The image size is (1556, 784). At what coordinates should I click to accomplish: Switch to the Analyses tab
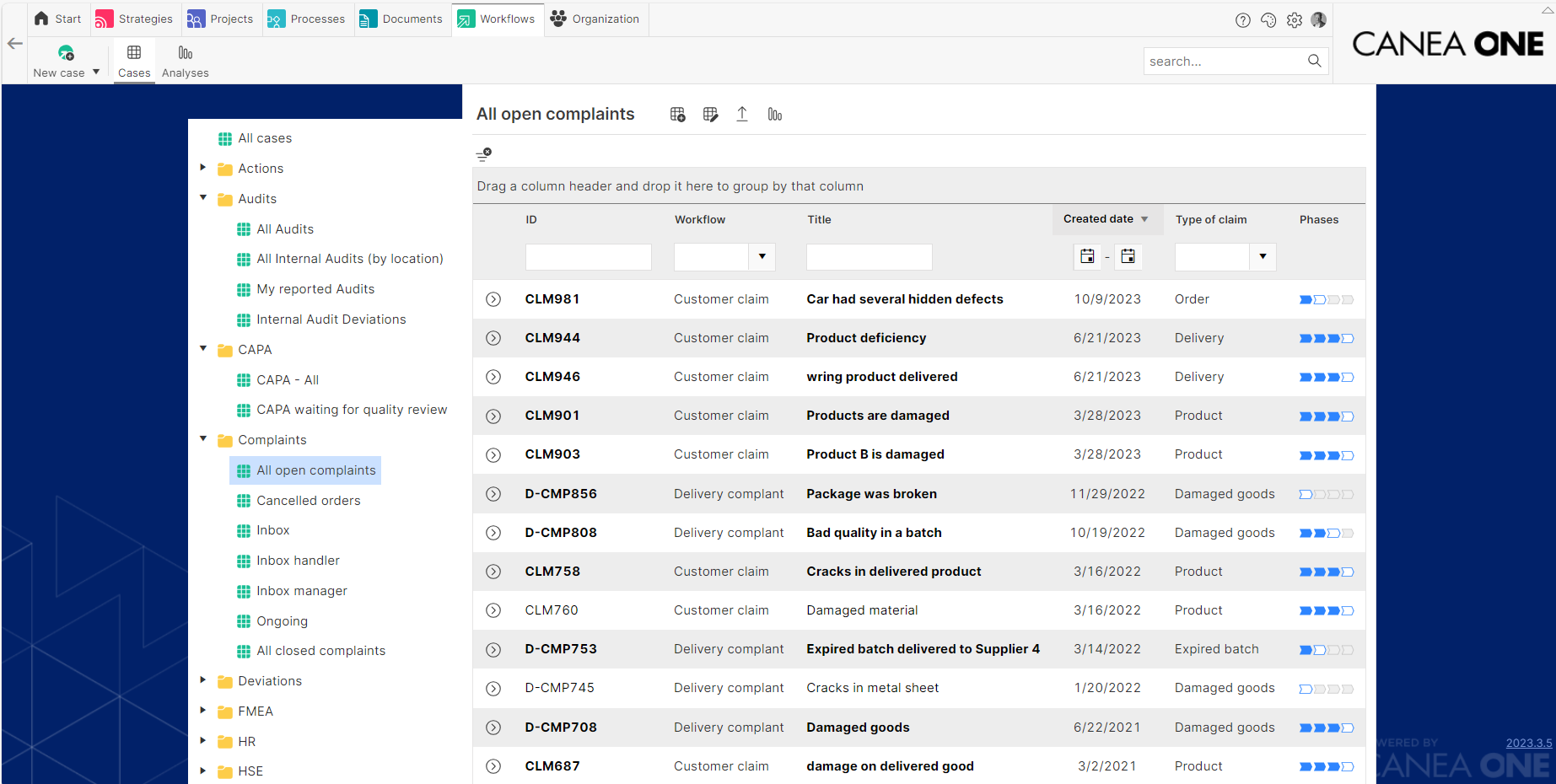[x=186, y=61]
